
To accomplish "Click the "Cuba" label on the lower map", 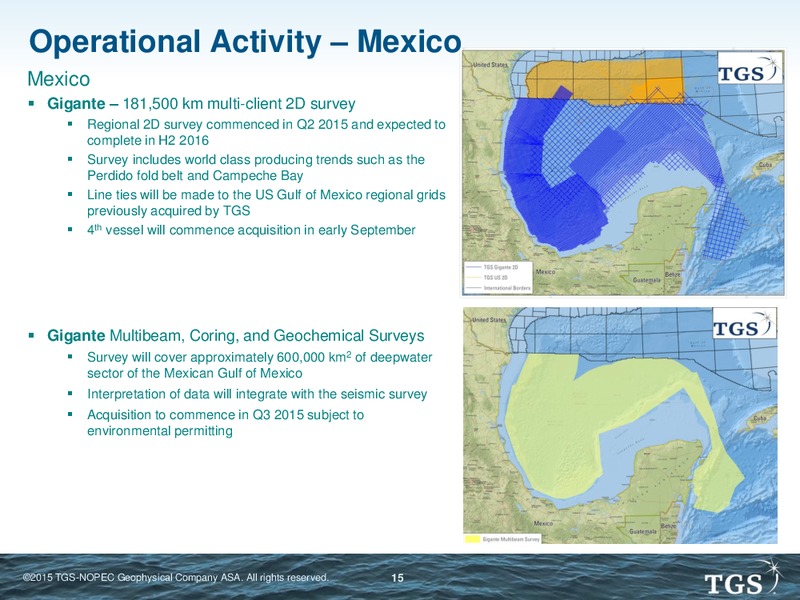I will [759, 418].
